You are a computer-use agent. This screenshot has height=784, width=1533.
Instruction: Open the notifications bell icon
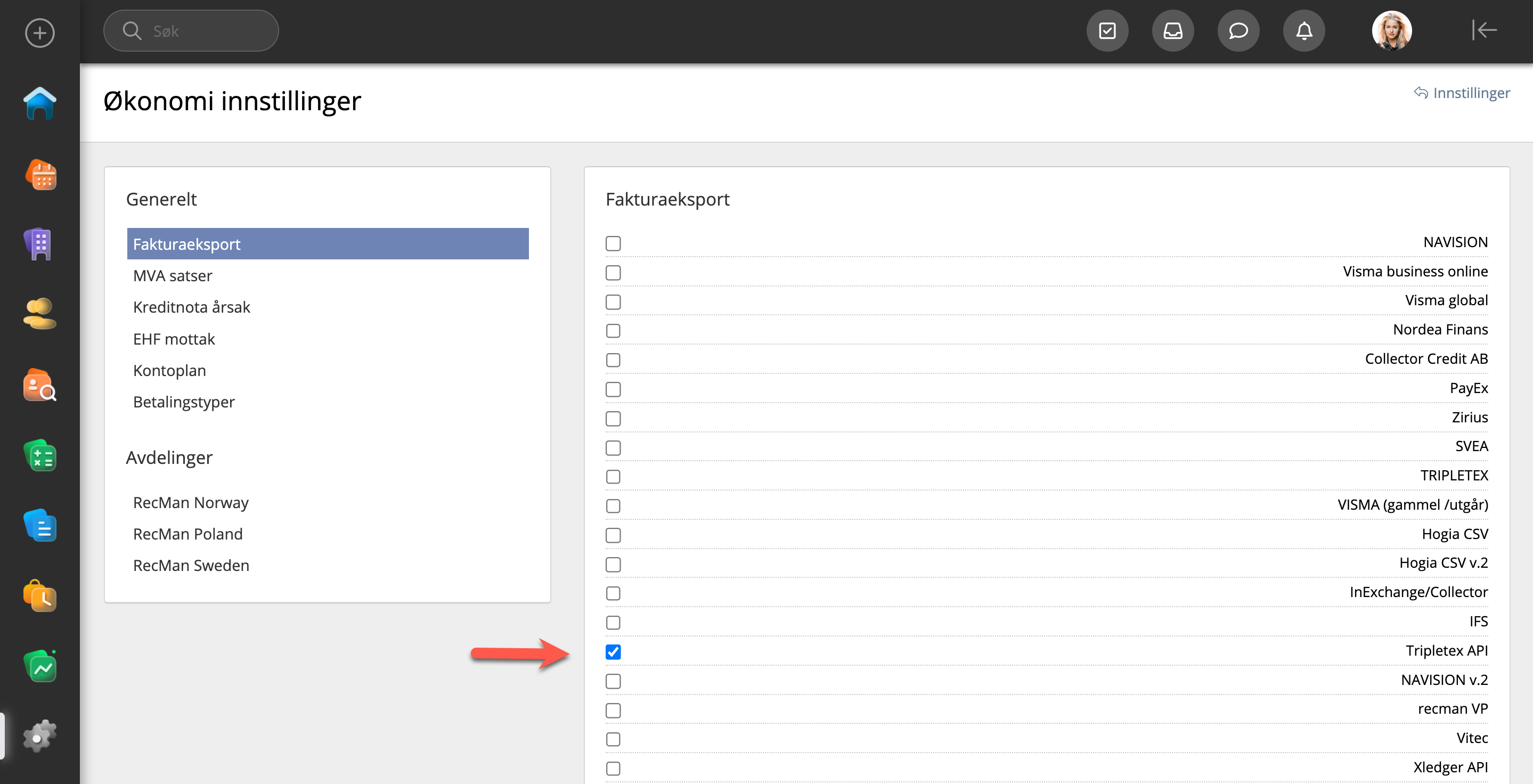[x=1303, y=31]
